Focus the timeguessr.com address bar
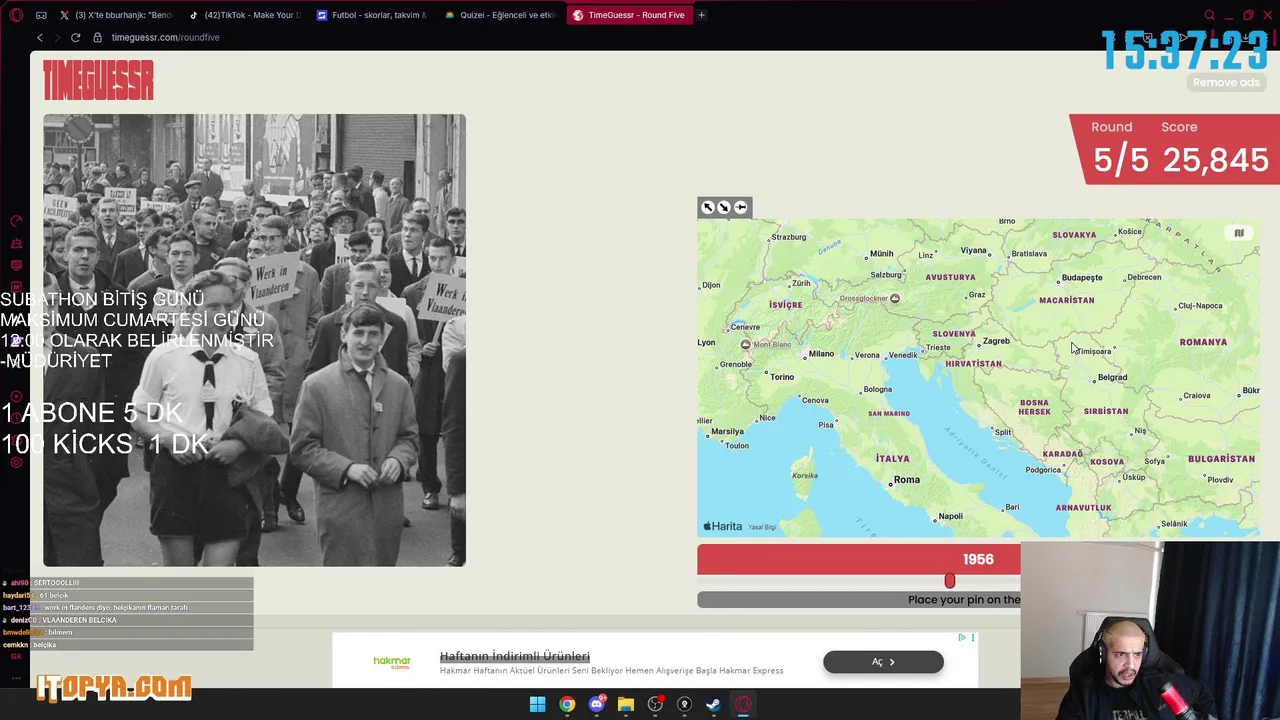Viewport: 1280px width, 720px height. [x=165, y=37]
